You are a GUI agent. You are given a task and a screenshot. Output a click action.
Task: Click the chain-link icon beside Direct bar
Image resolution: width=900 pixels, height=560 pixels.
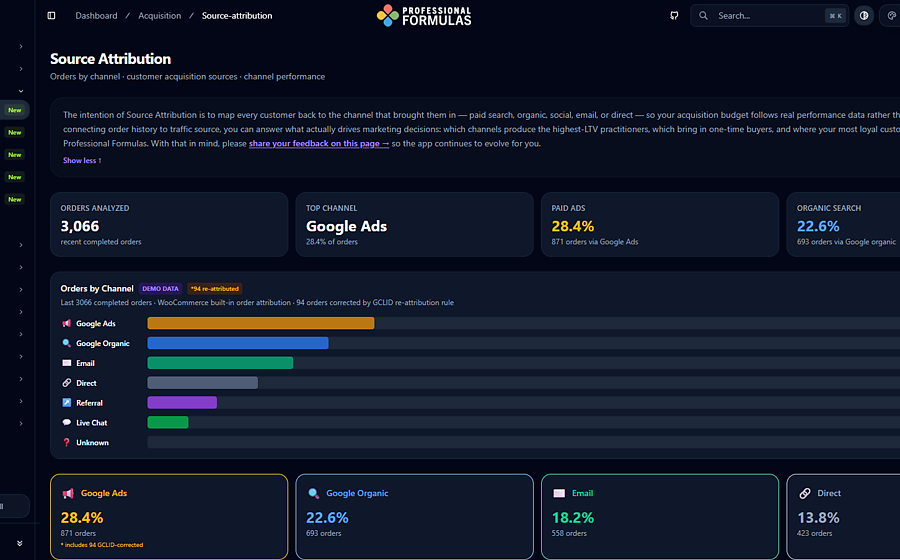[x=67, y=383]
